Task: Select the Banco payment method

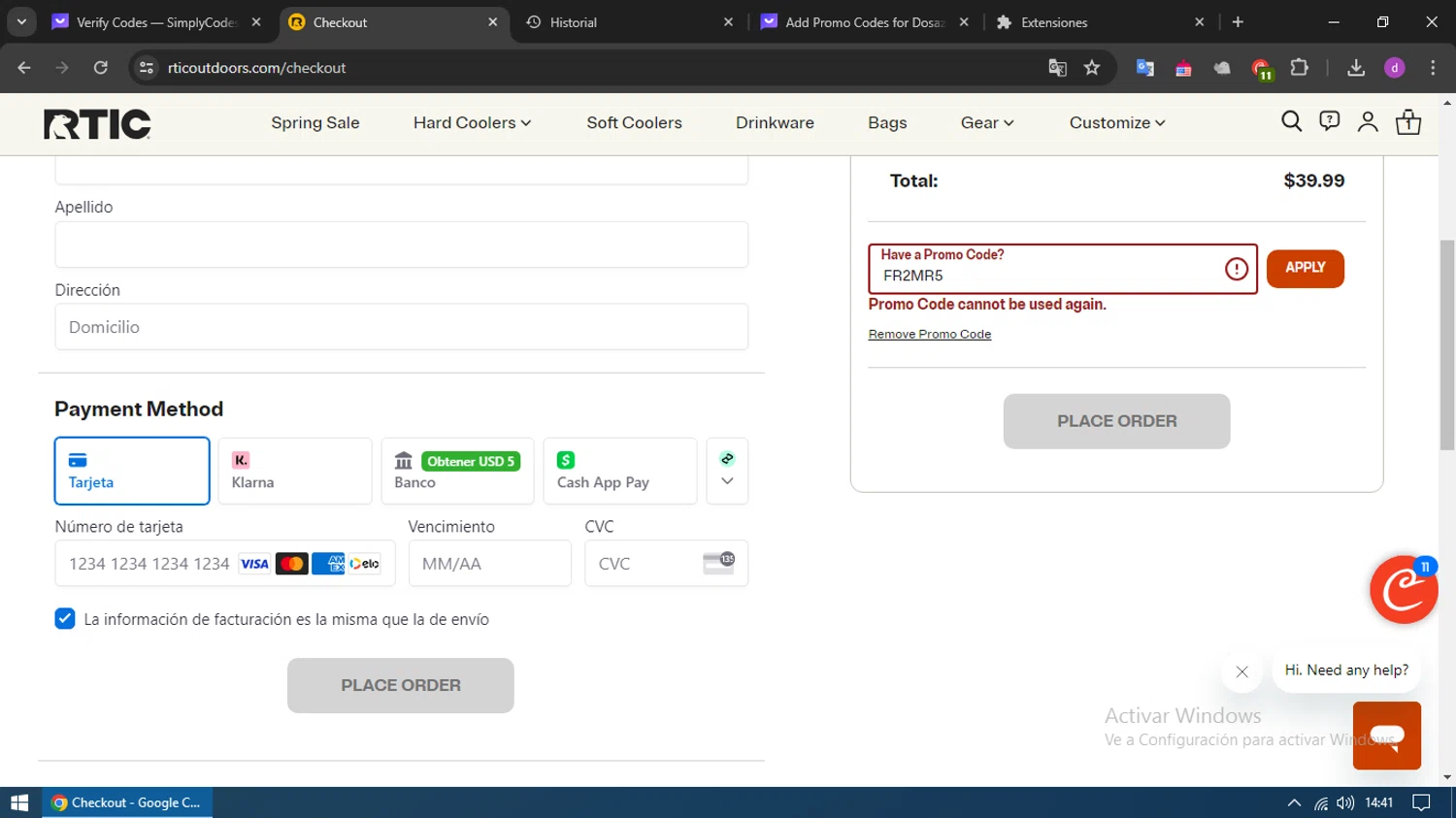Action: coord(457,471)
